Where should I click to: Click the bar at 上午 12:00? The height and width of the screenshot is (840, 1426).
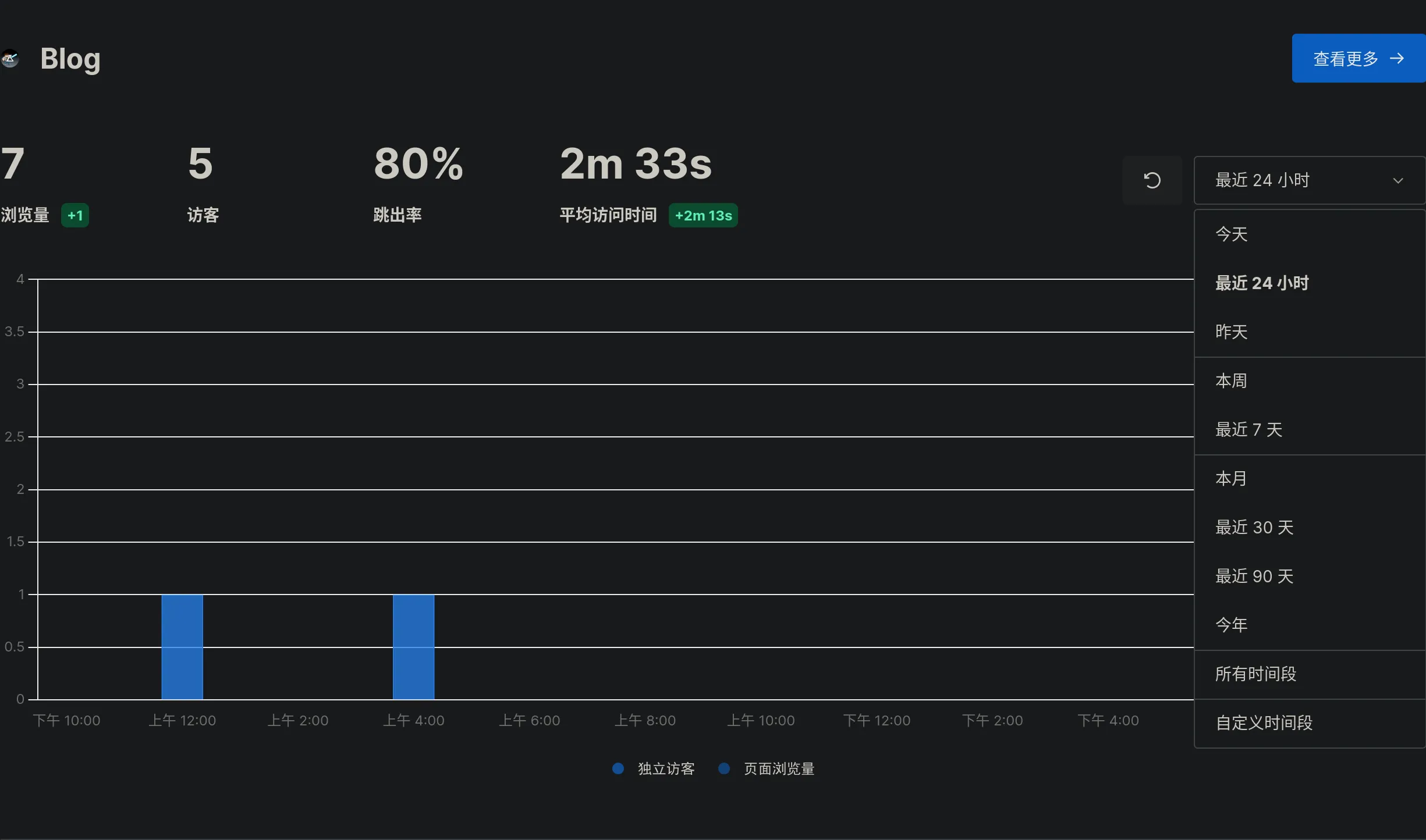pos(182,646)
